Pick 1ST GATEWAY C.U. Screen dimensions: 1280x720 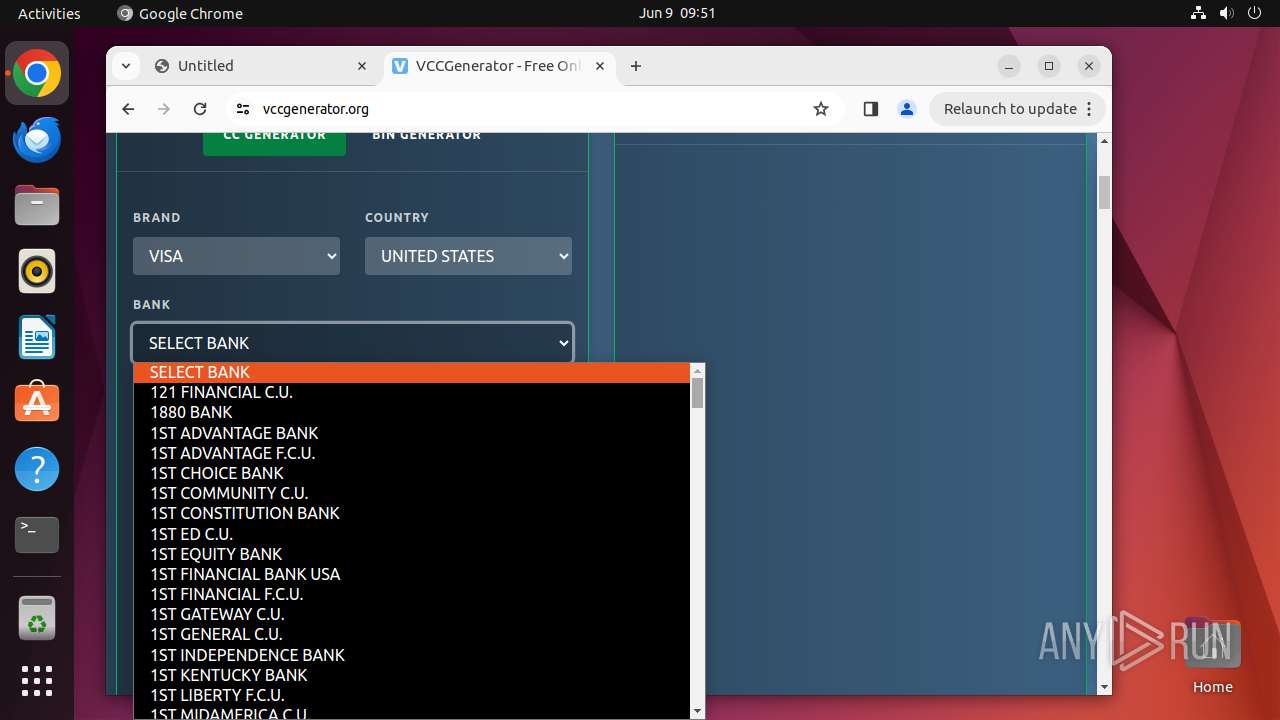click(412, 614)
